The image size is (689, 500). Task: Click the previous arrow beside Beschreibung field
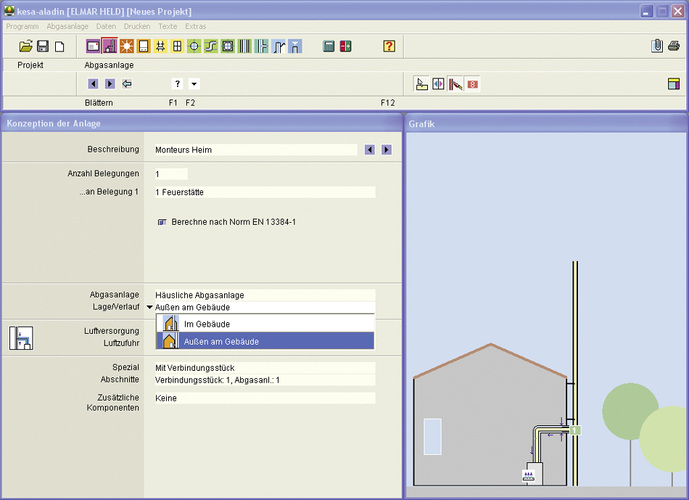coord(369,150)
